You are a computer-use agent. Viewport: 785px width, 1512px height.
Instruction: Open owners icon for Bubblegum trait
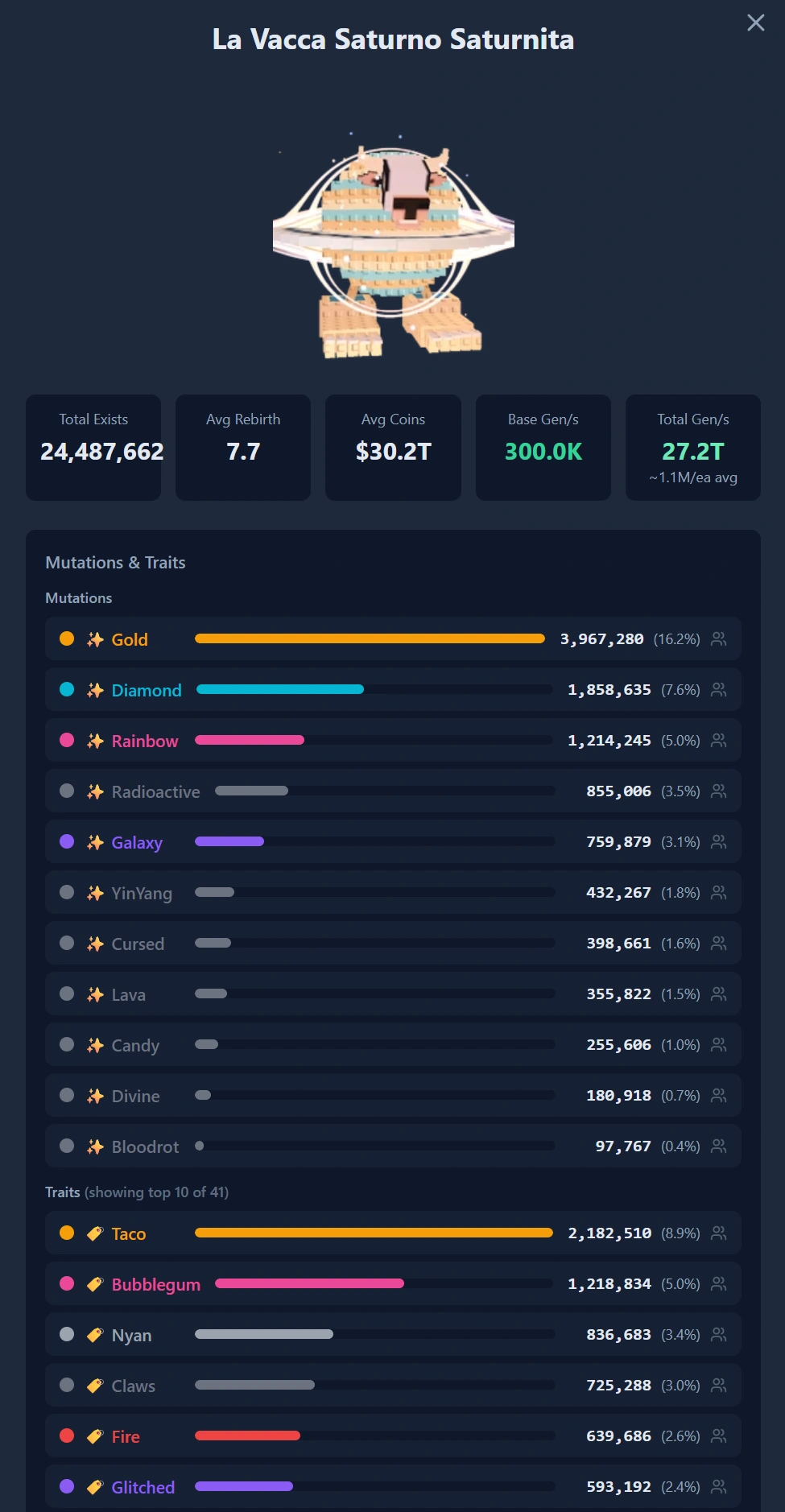point(719,1283)
